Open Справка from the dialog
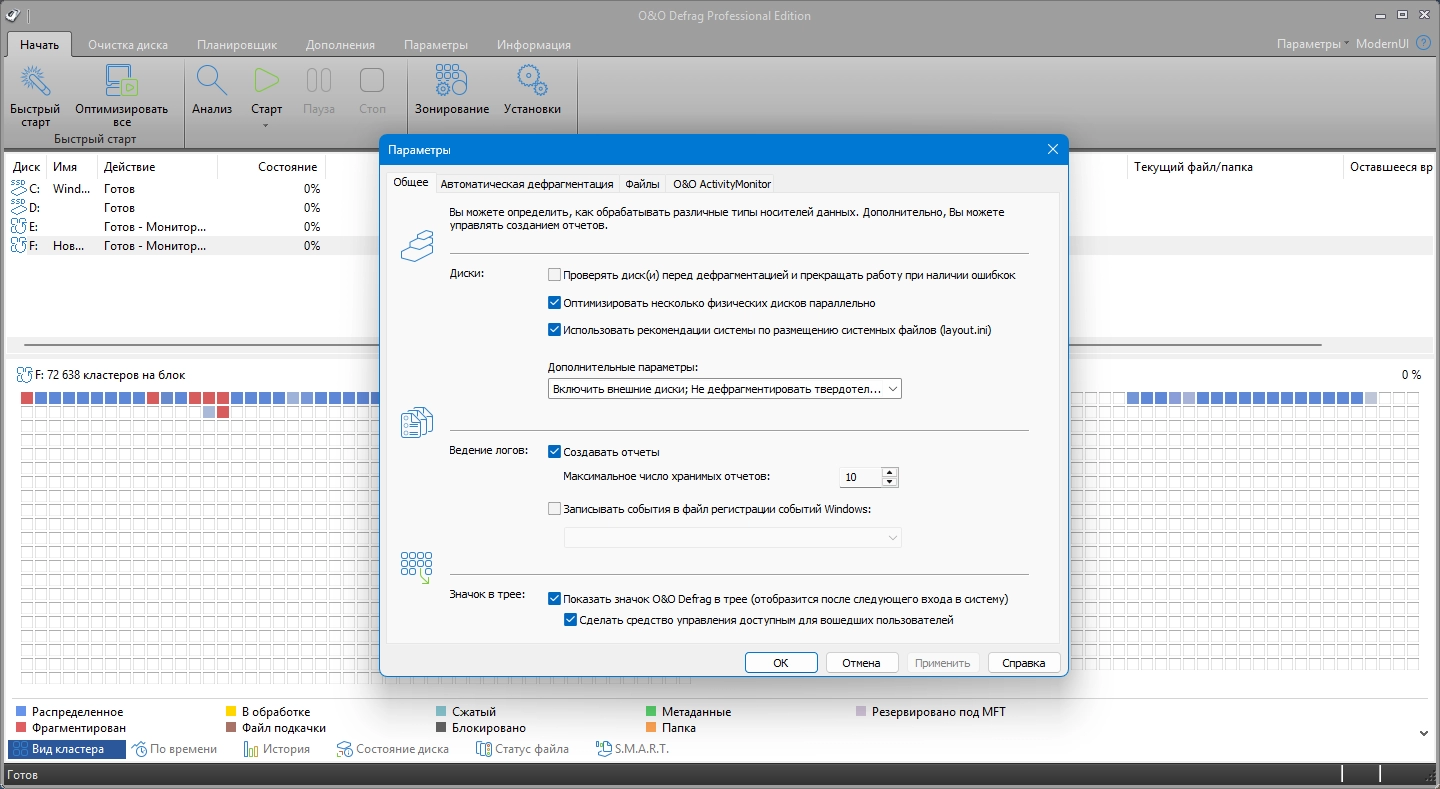The height and width of the screenshot is (789, 1440). 1024,662
